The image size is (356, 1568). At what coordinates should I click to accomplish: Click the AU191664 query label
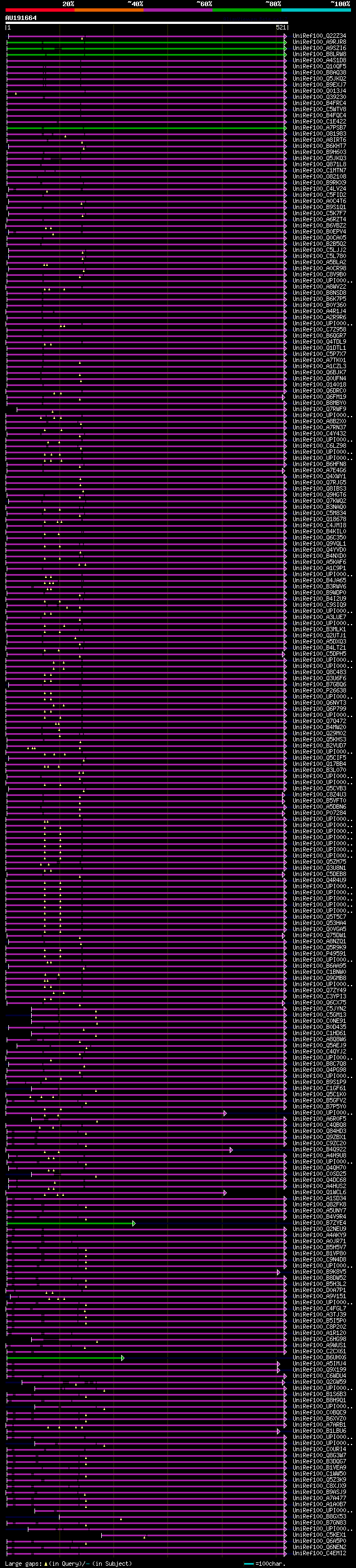[21, 18]
